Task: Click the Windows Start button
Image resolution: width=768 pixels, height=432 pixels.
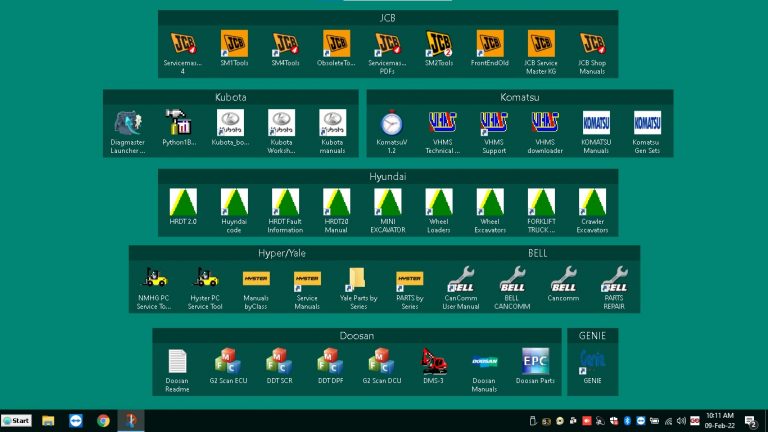Action: click(x=16, y=421)
